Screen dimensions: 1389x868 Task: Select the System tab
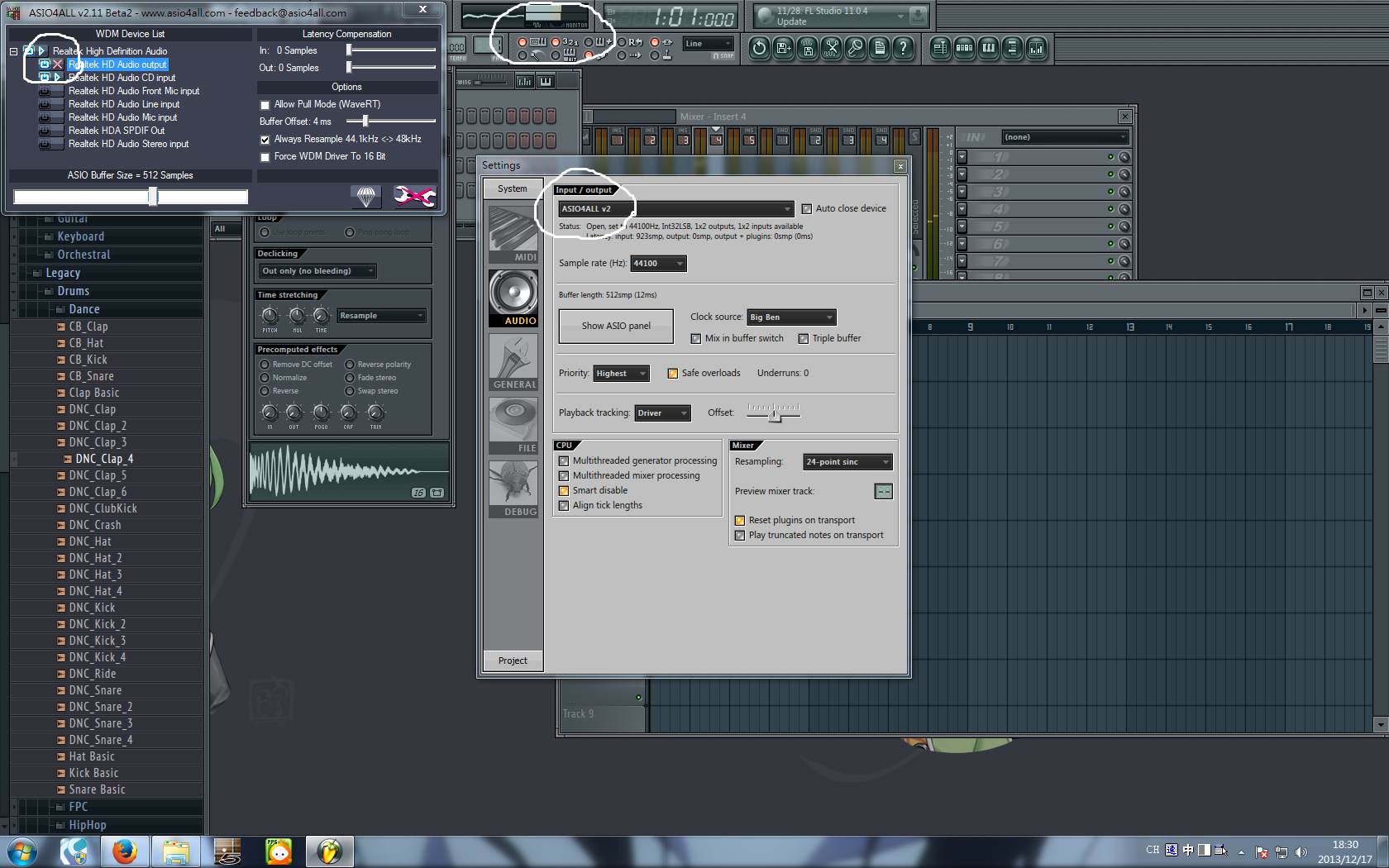point(513,188)
